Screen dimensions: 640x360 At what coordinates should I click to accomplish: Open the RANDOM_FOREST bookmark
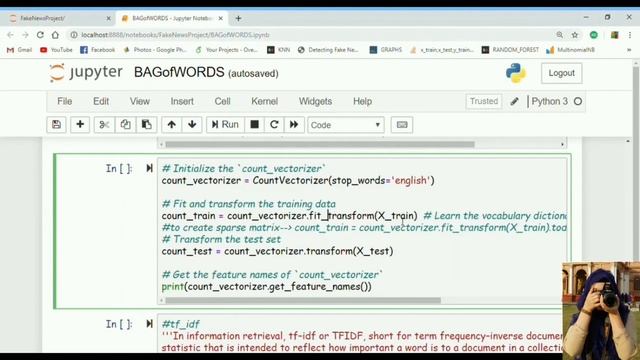point(510,50)
